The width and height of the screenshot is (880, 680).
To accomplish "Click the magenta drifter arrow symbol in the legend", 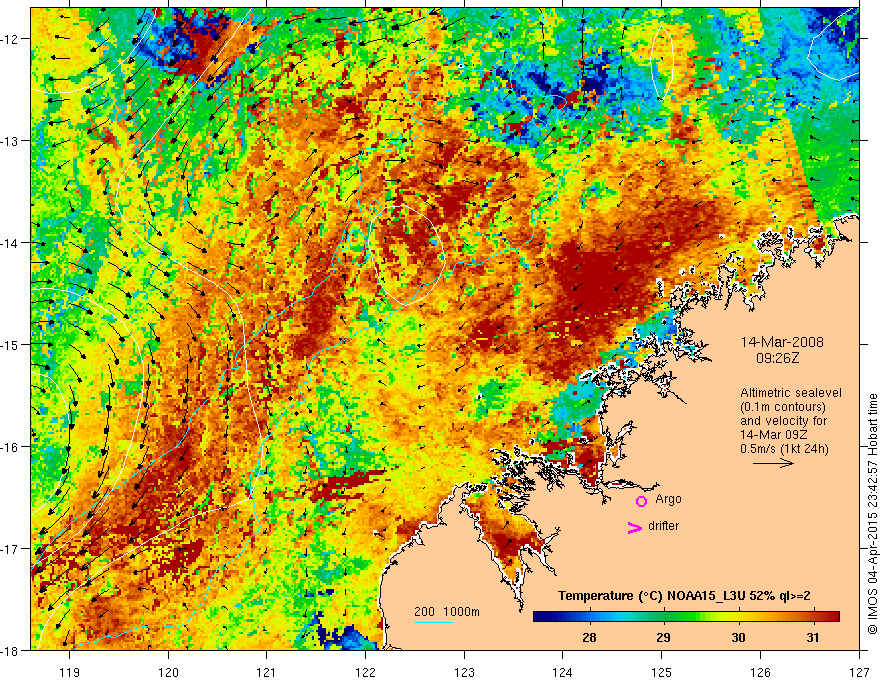I will [635, 527].
